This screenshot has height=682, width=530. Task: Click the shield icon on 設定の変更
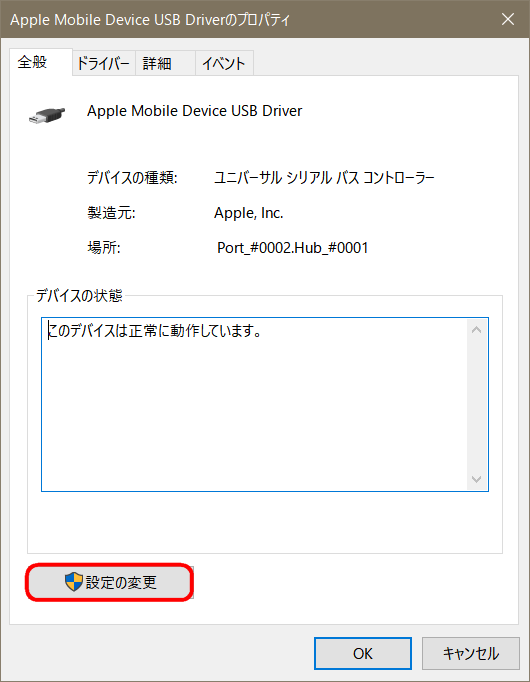[73, 582]
